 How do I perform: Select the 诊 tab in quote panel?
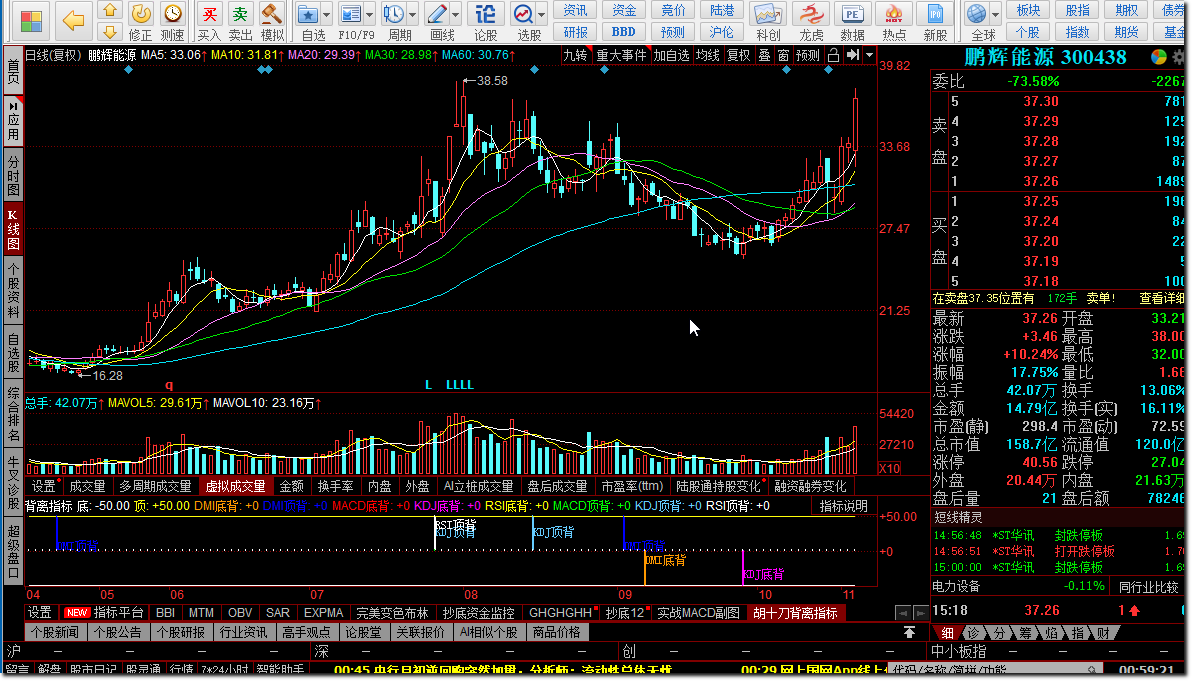973,633
